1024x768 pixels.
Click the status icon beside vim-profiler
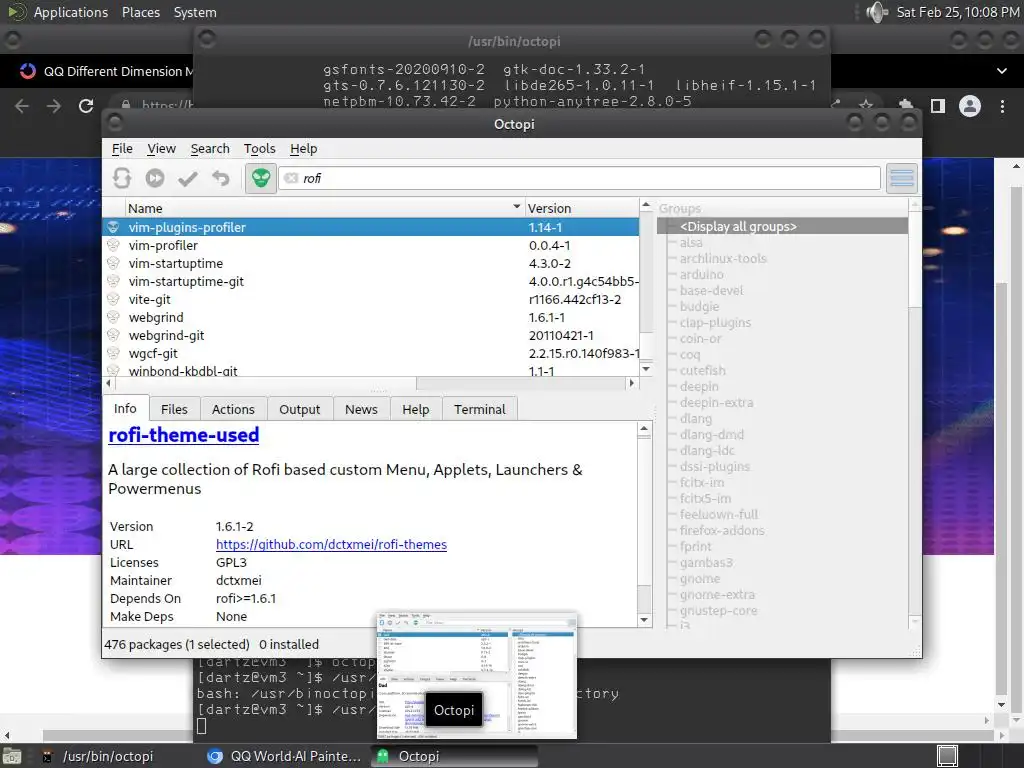[114, 245]
